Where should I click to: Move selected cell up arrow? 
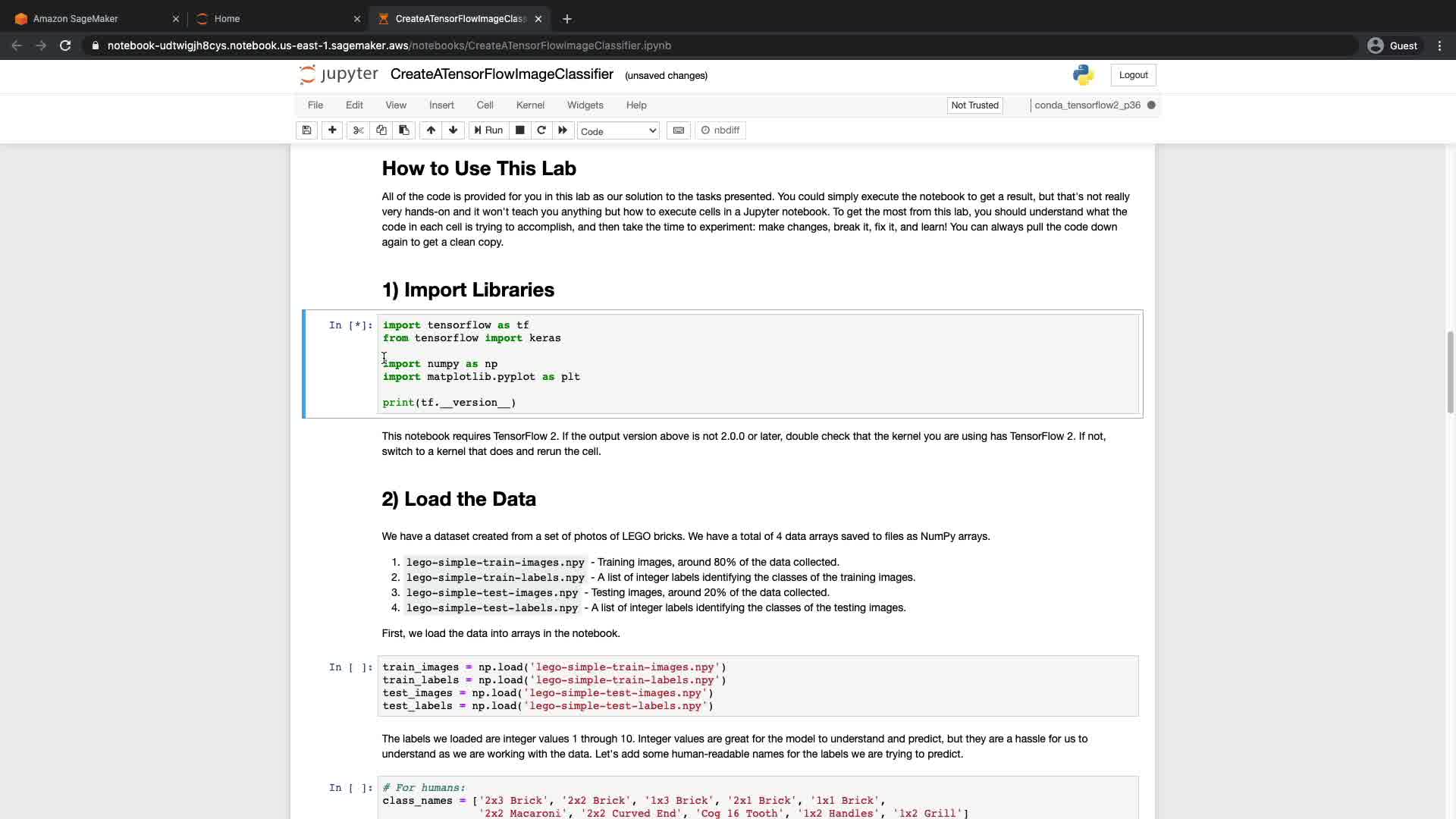click(x=431, y=130)
